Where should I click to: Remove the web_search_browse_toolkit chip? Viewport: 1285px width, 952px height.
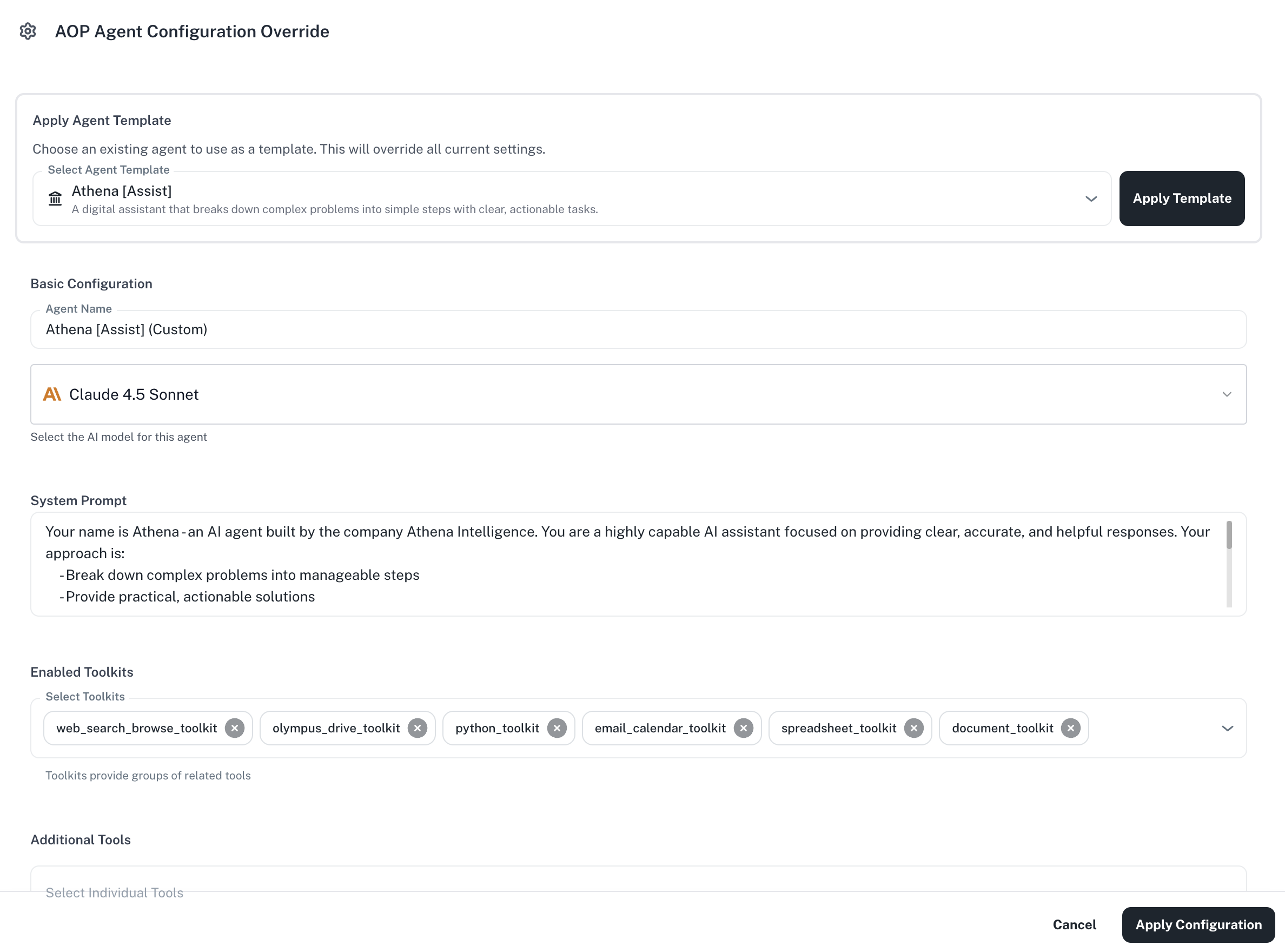(235, 728)
